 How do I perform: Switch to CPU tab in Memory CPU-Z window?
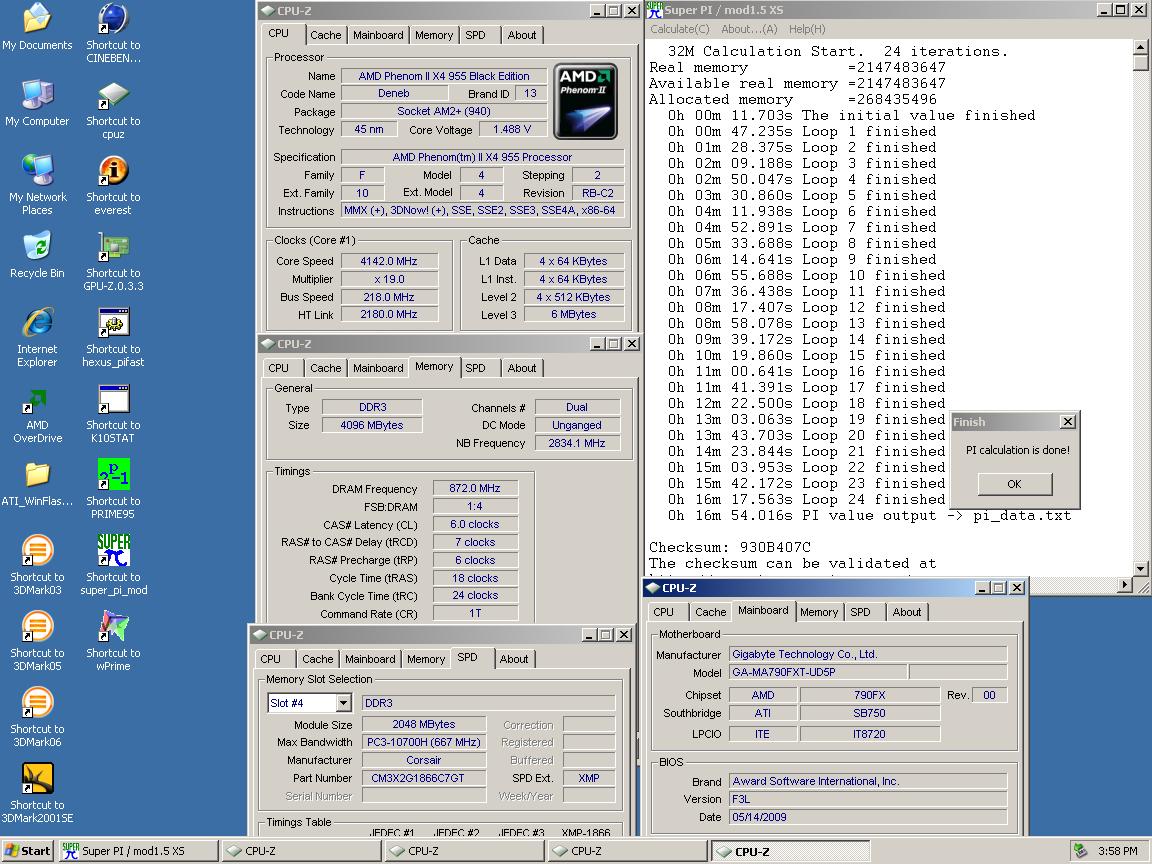pos(278,368)
